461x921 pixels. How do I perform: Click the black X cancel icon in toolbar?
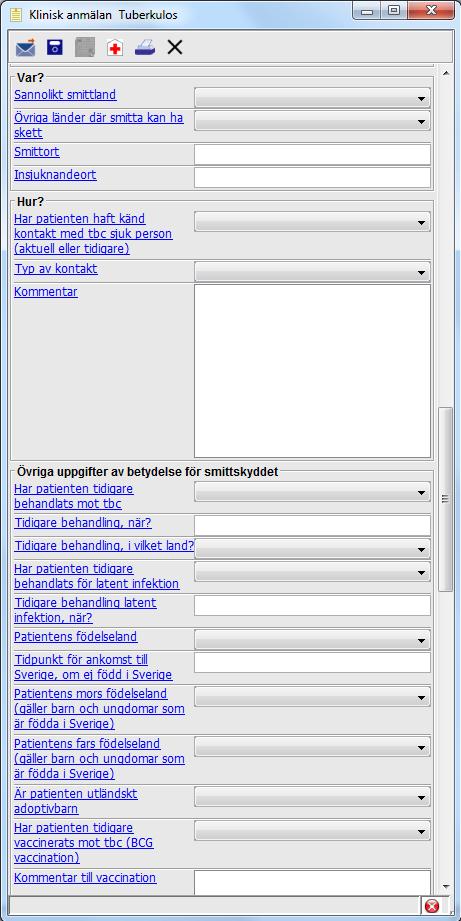174,48
